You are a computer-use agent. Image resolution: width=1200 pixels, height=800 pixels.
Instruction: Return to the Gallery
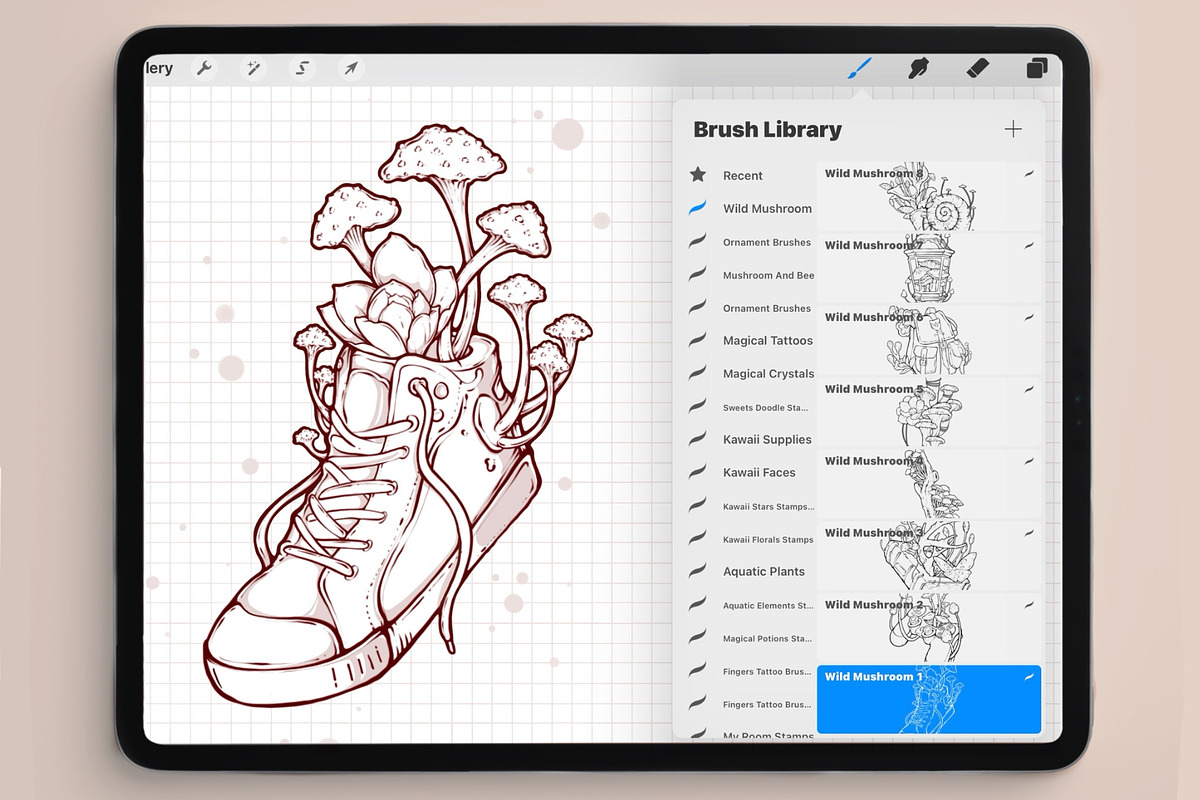160,69
